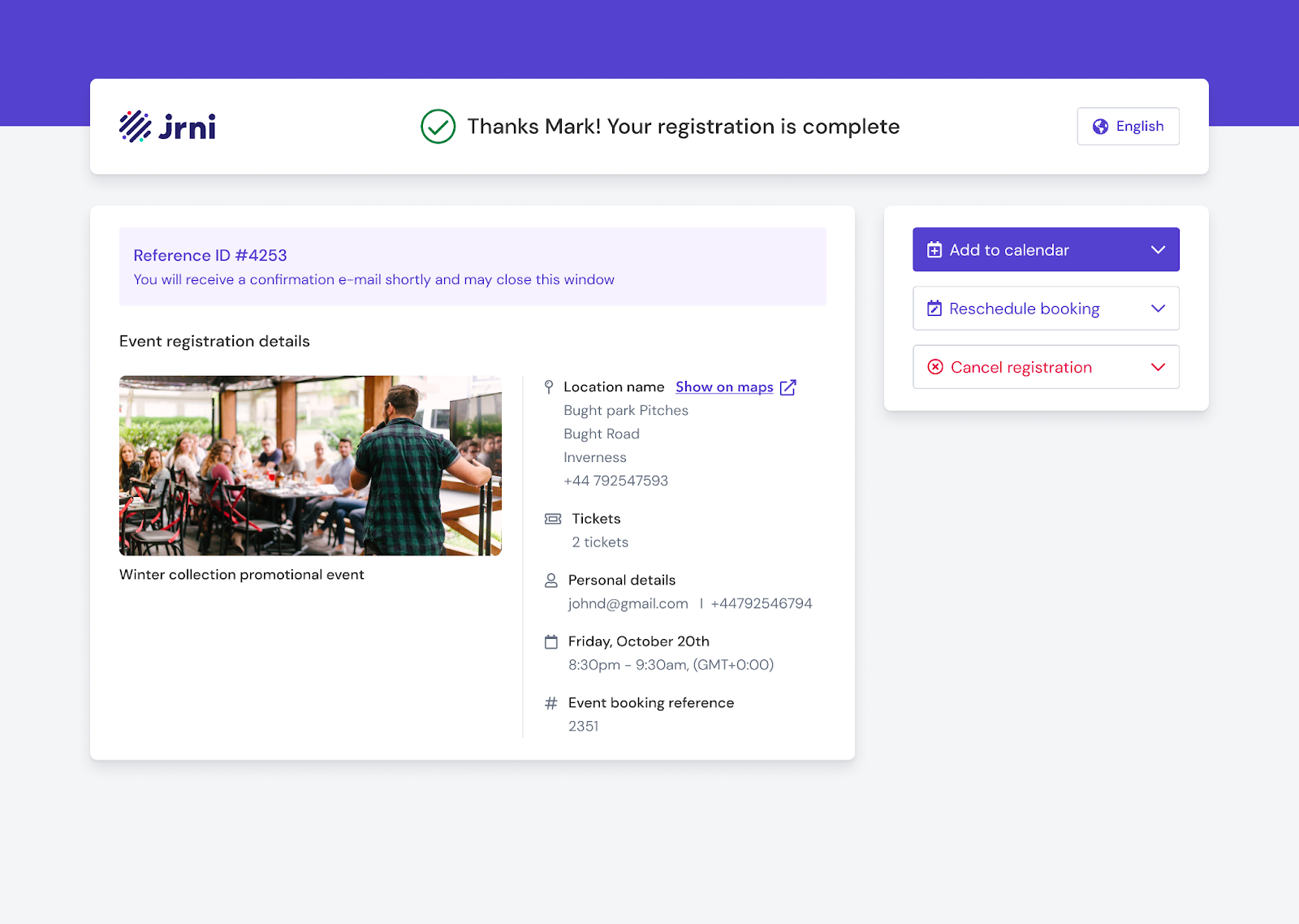Click the globe icon in the language button

tap(1100, 127)
